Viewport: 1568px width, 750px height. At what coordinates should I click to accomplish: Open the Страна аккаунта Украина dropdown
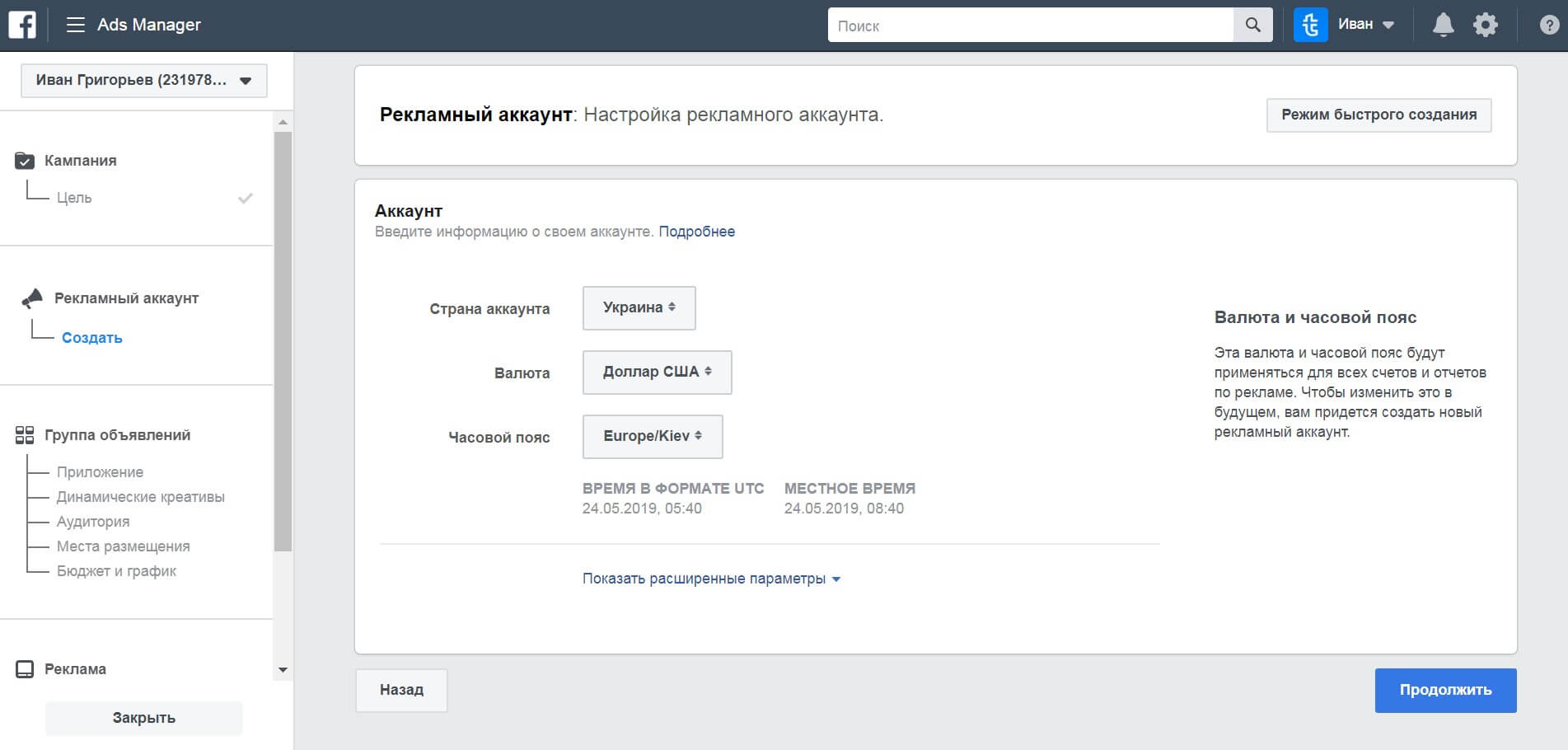pos(639,308)
